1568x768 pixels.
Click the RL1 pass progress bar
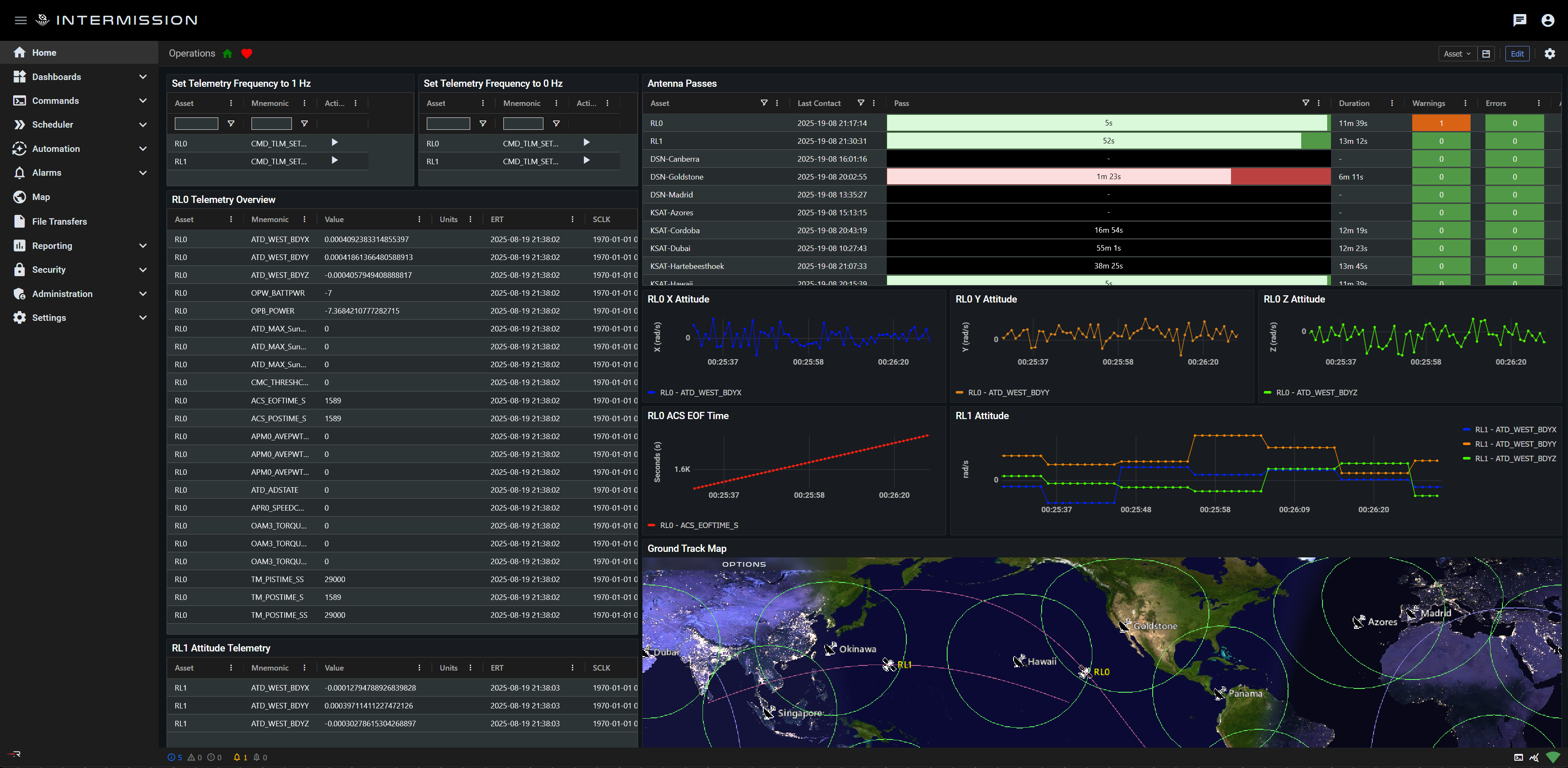coord(1108,140)
